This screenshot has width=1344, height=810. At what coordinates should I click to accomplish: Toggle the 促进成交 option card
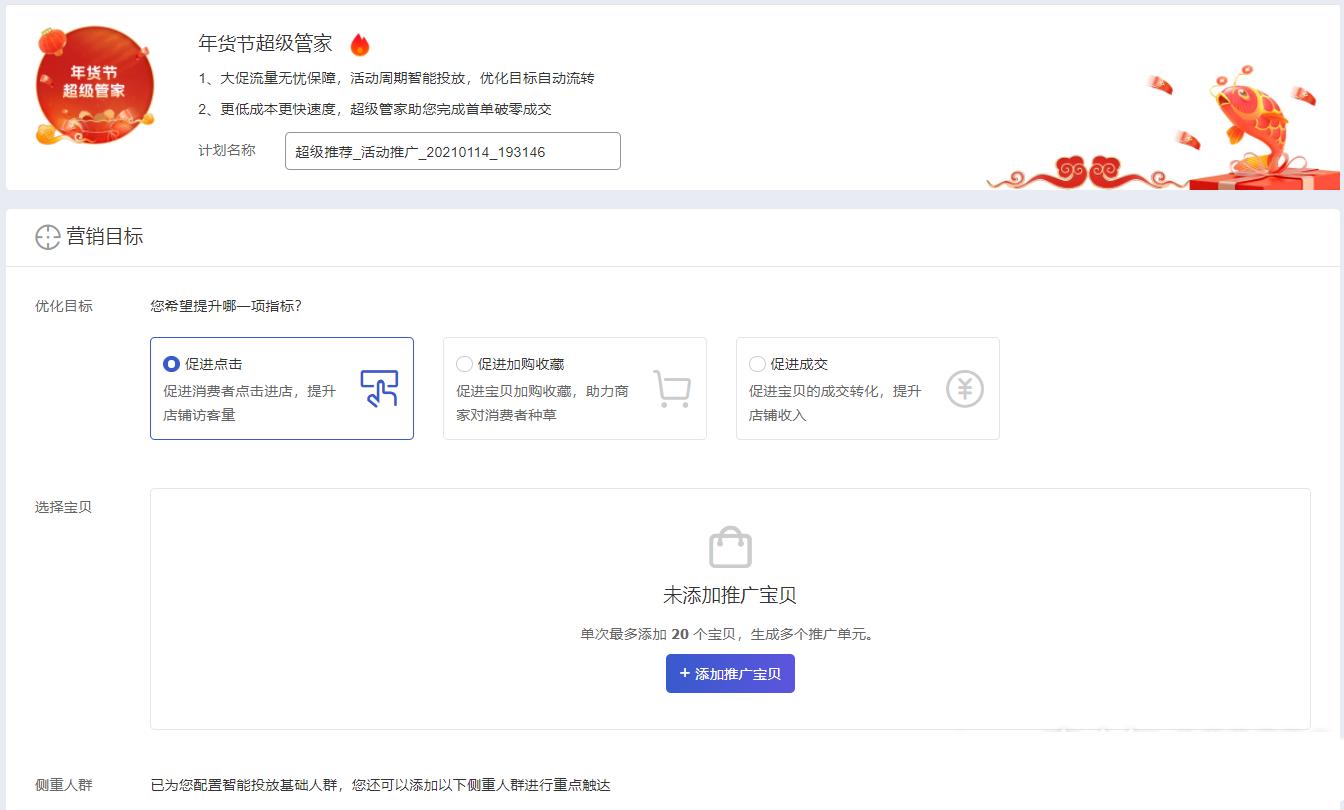(868, 388)
